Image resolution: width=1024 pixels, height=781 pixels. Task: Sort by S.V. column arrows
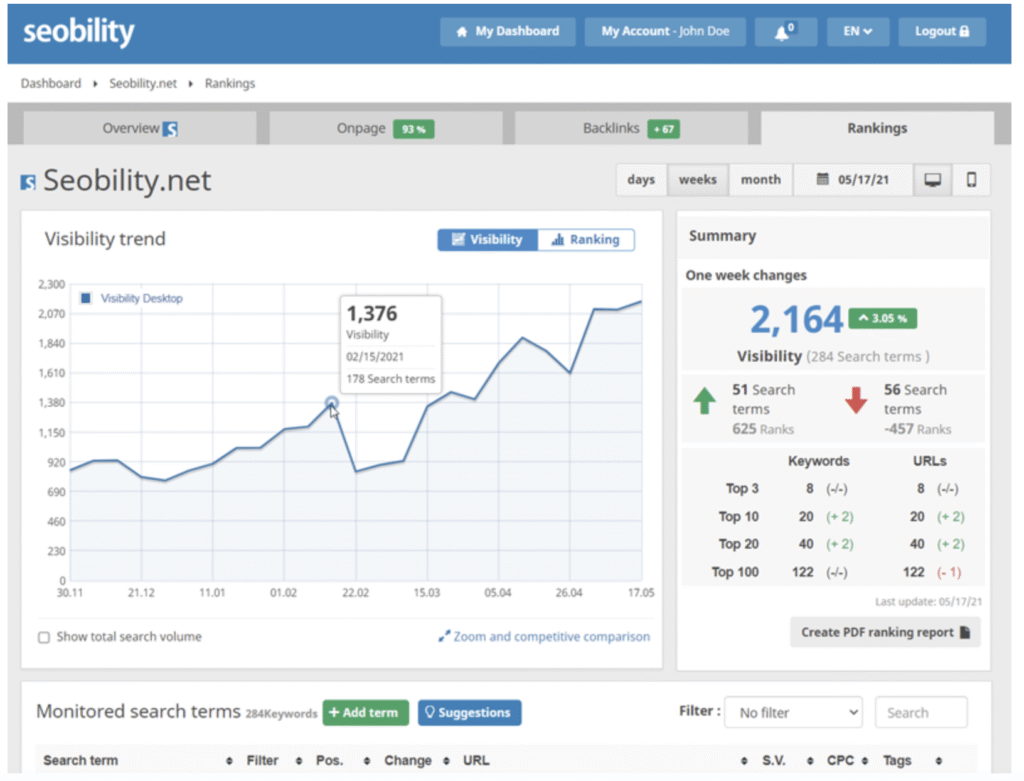[x=810, y=761]
